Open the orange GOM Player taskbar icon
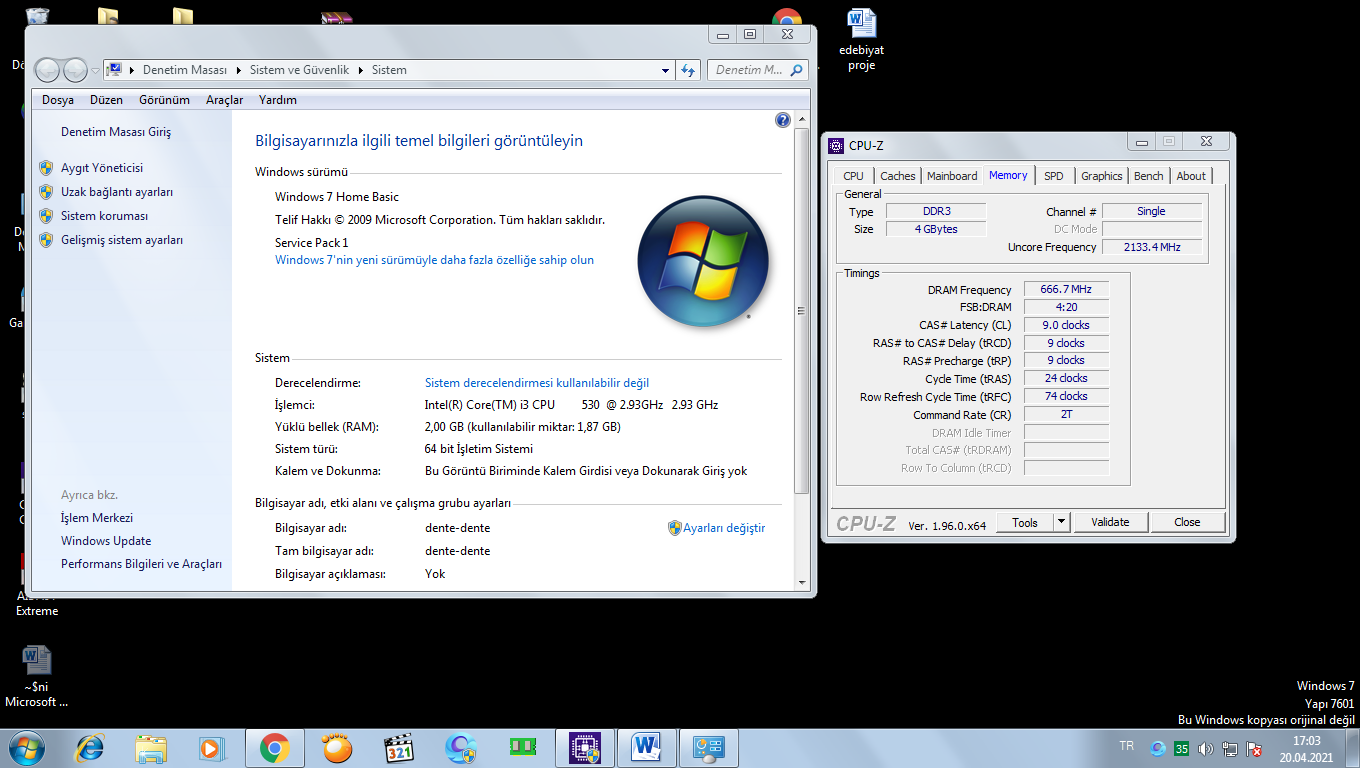Viewport: 1360px width, 768px height. tap(337, 748)
